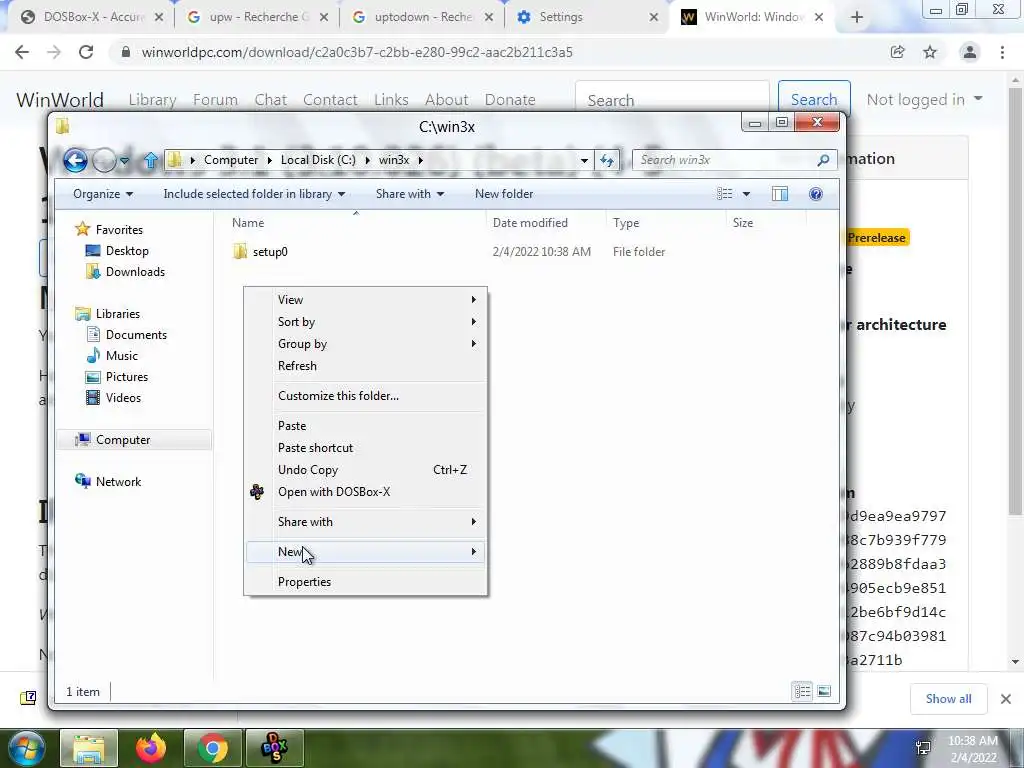Open Library link on WinWorld
Image resolution: width=1024 pixels, height=768 pixels.
coord(152,100)
